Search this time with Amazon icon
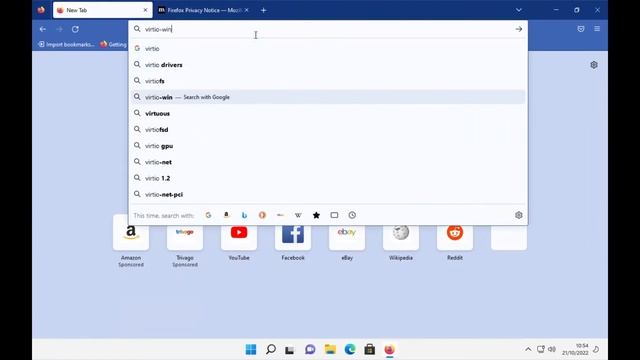Image resolution: width=640 pixels, height=360 pixels. point(226,215)
